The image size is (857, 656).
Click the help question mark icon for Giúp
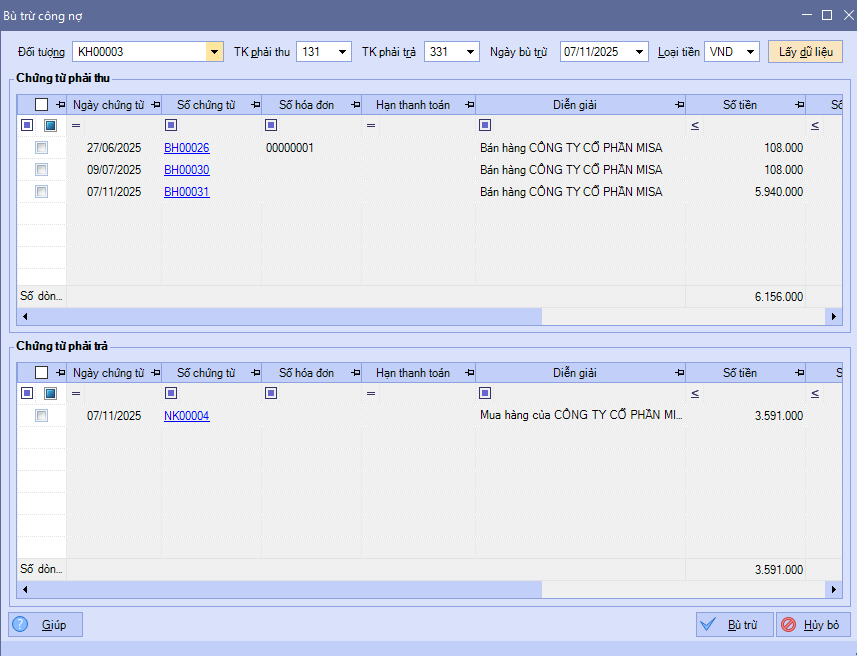pyautogui.click(x=20, y=625)
